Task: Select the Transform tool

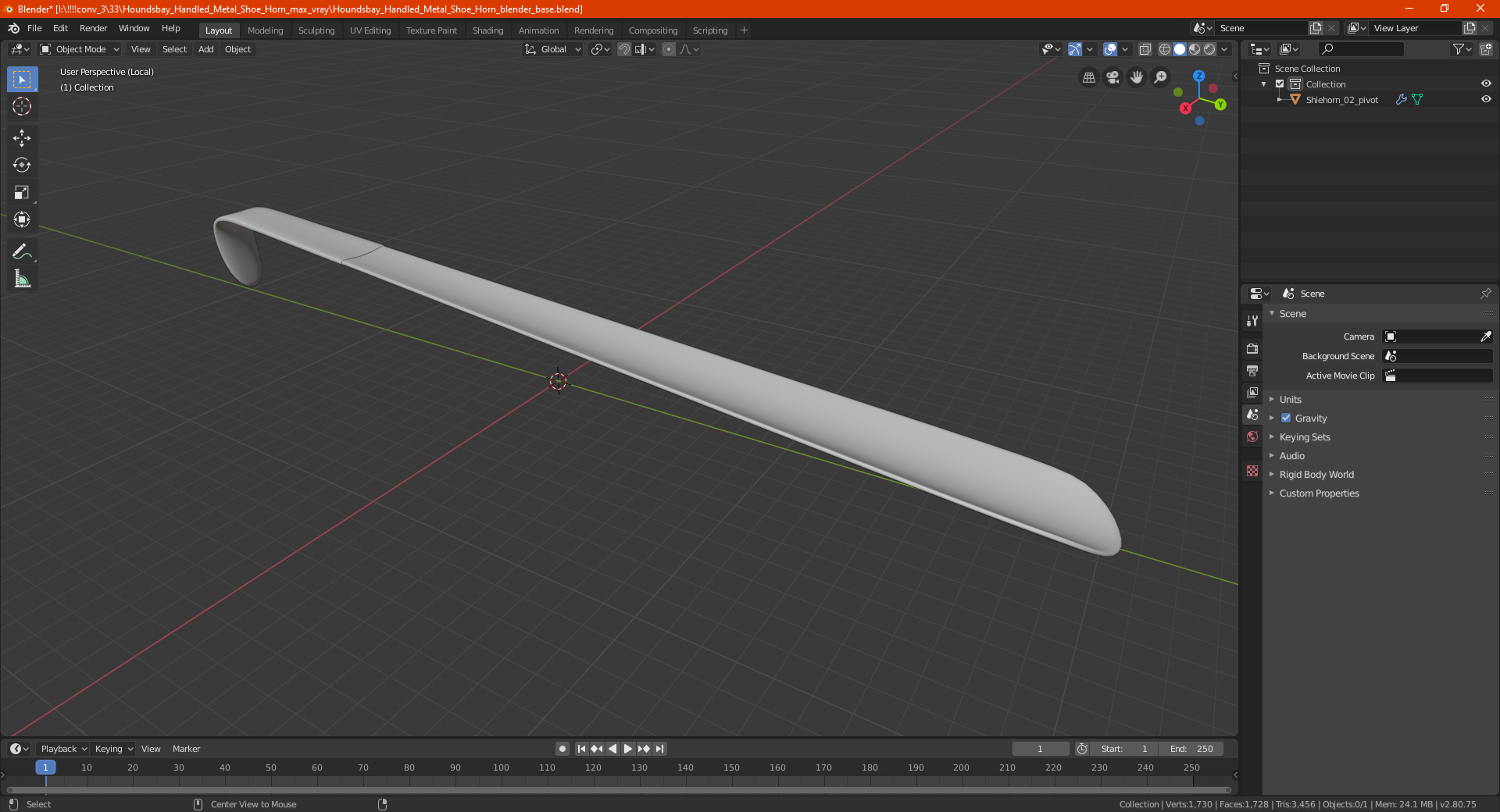Action: click(x=22, y=219)
